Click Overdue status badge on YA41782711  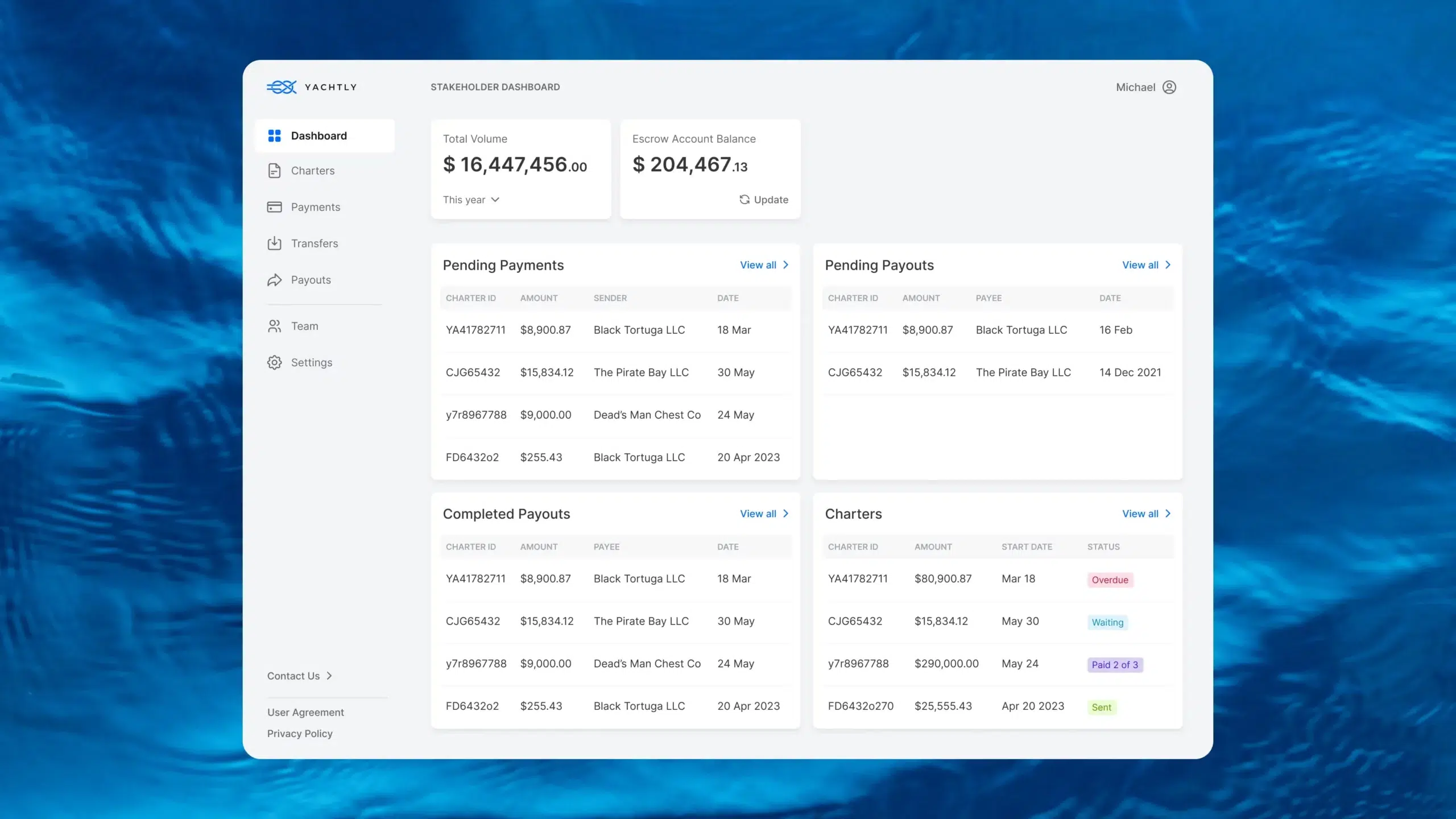(x=1109, y=579)
